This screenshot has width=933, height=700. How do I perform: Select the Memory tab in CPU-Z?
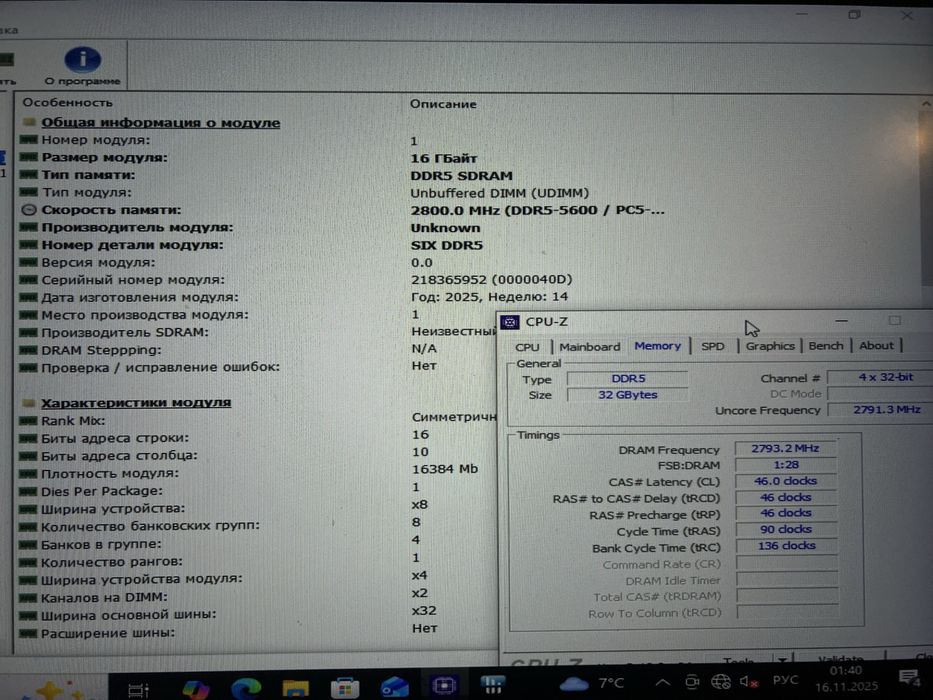tap(658, 346)
